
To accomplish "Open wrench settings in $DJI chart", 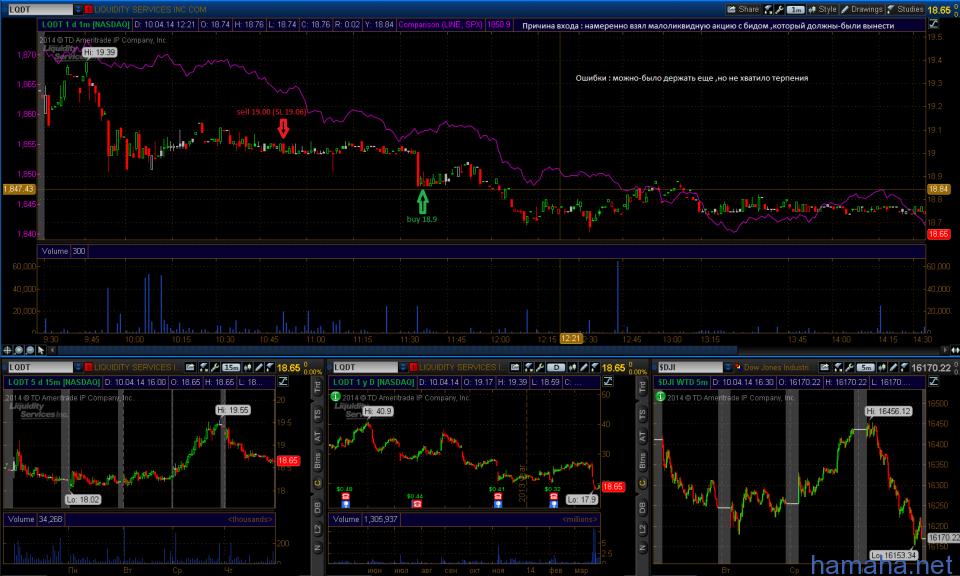I will [849, 367].
